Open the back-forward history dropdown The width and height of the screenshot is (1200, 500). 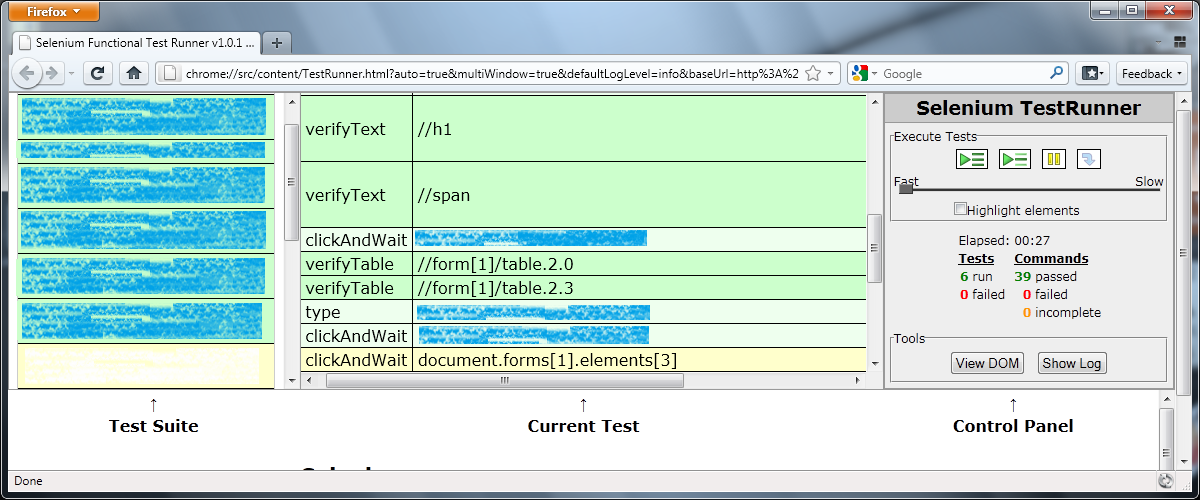(x=69, y=73)
